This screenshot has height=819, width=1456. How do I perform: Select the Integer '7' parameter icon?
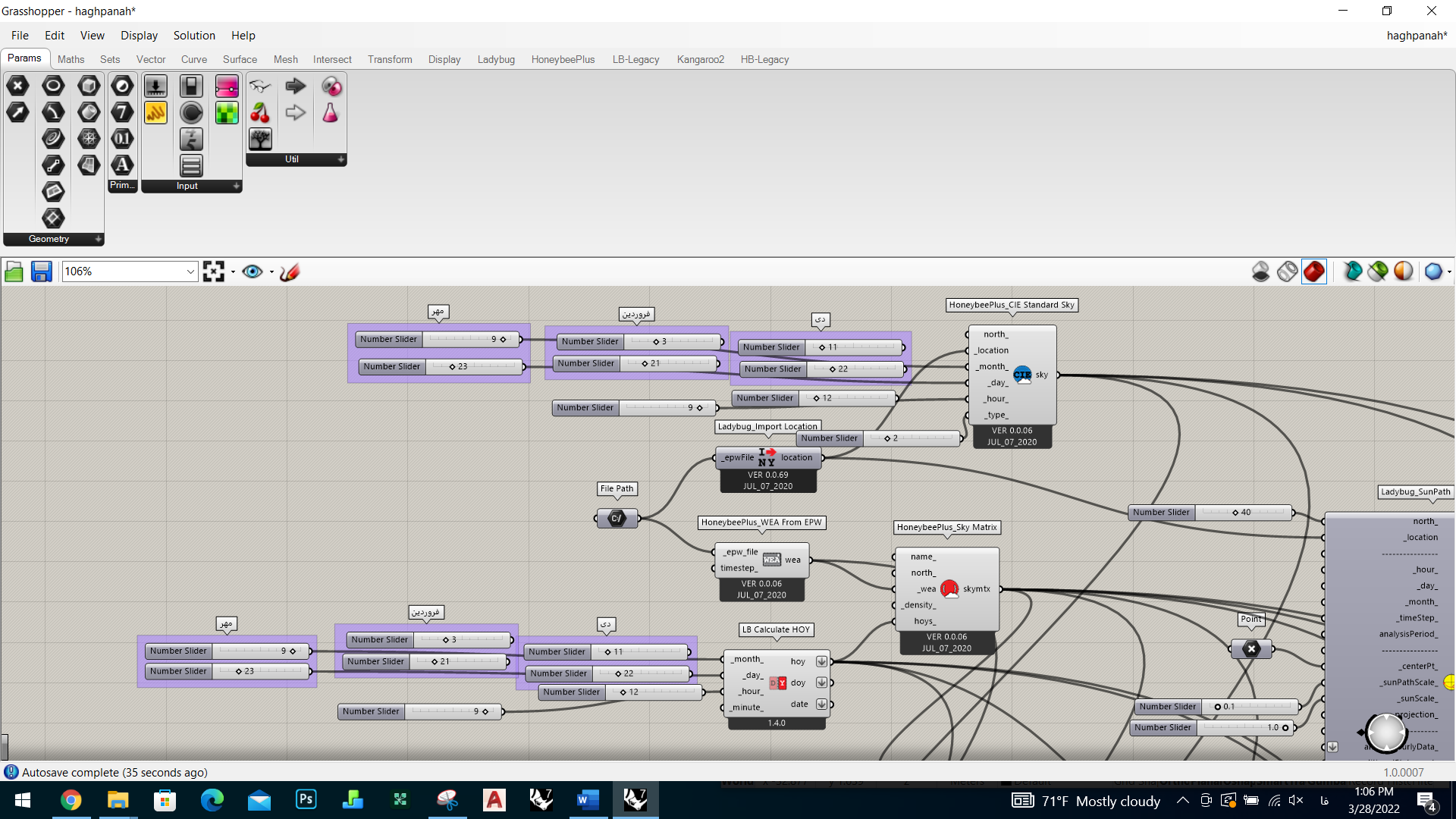pyautogui.click(x=122, y=112)
